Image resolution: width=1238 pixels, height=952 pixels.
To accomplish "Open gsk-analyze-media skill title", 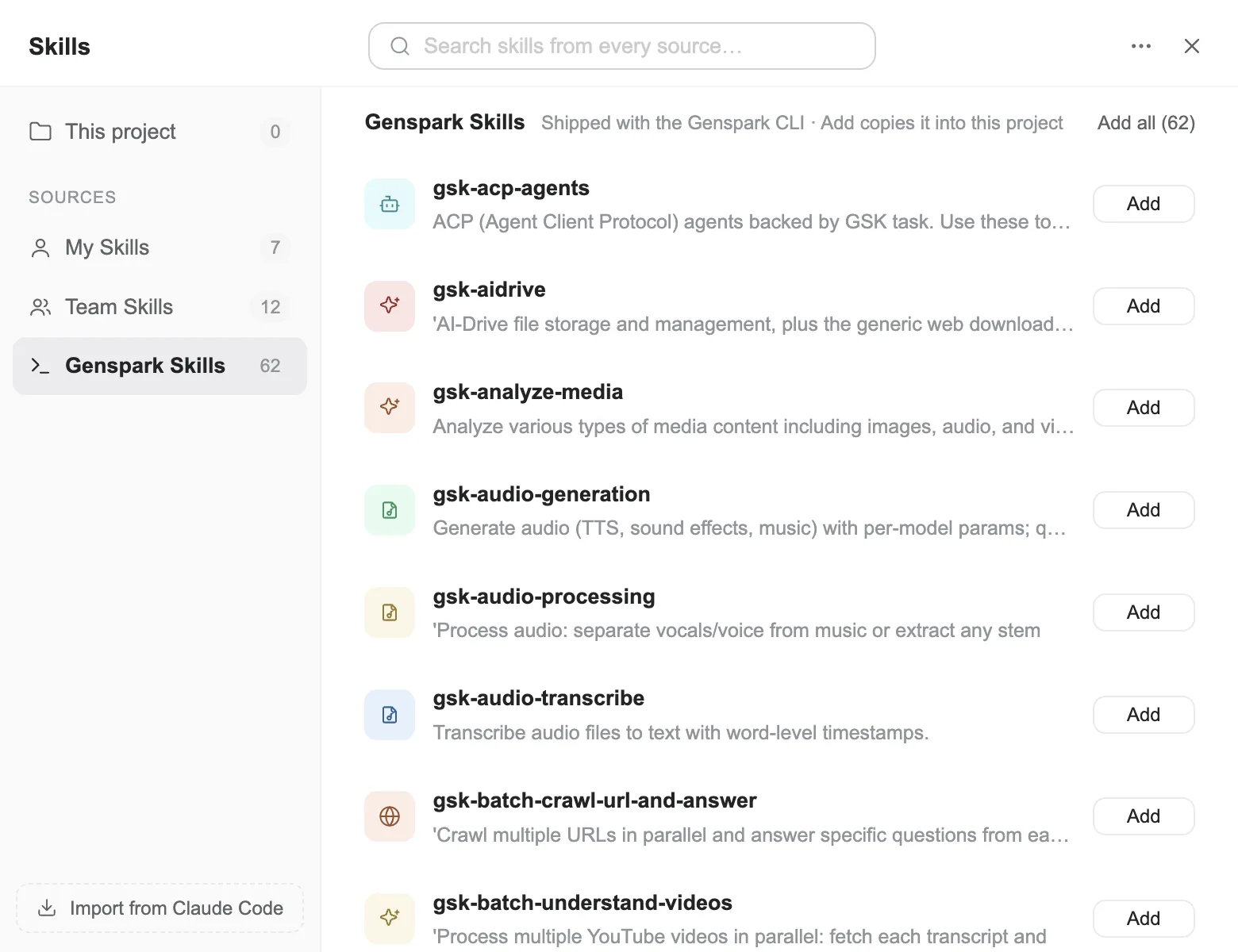I will 528,392.
